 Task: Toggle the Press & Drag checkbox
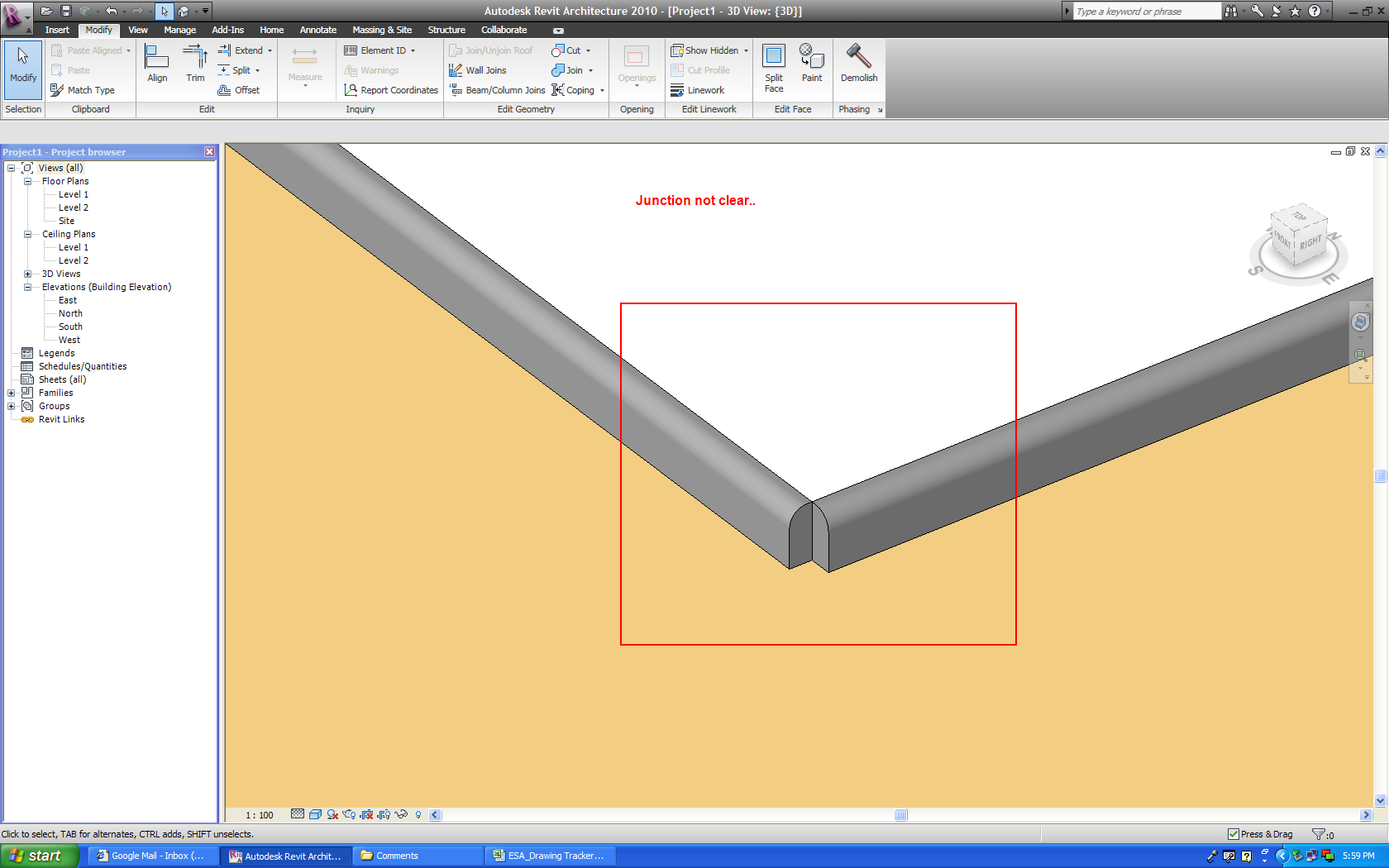pos(1234,834)
